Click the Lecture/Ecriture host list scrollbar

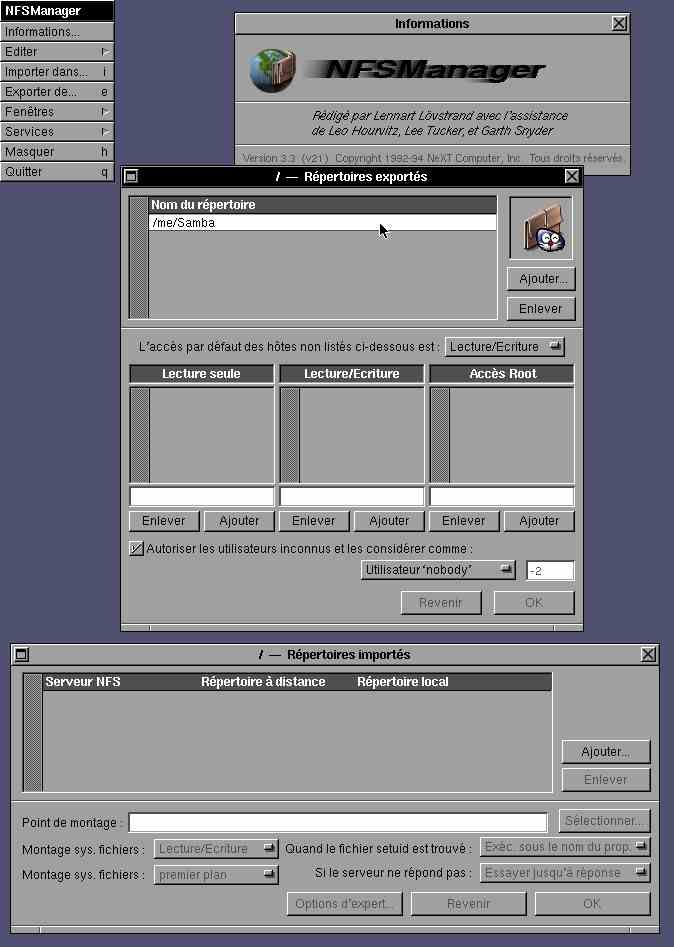coord(290,435)
